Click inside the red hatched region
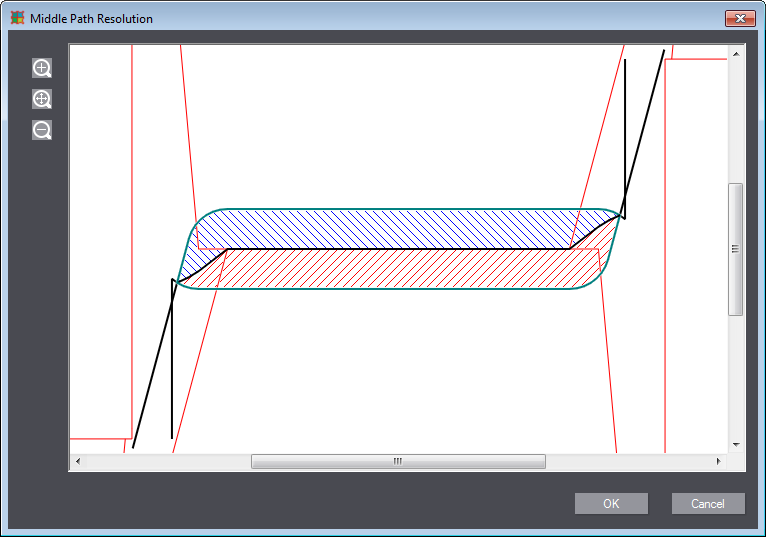This screenshot has height=537, width=766. [x=400, y=269]
